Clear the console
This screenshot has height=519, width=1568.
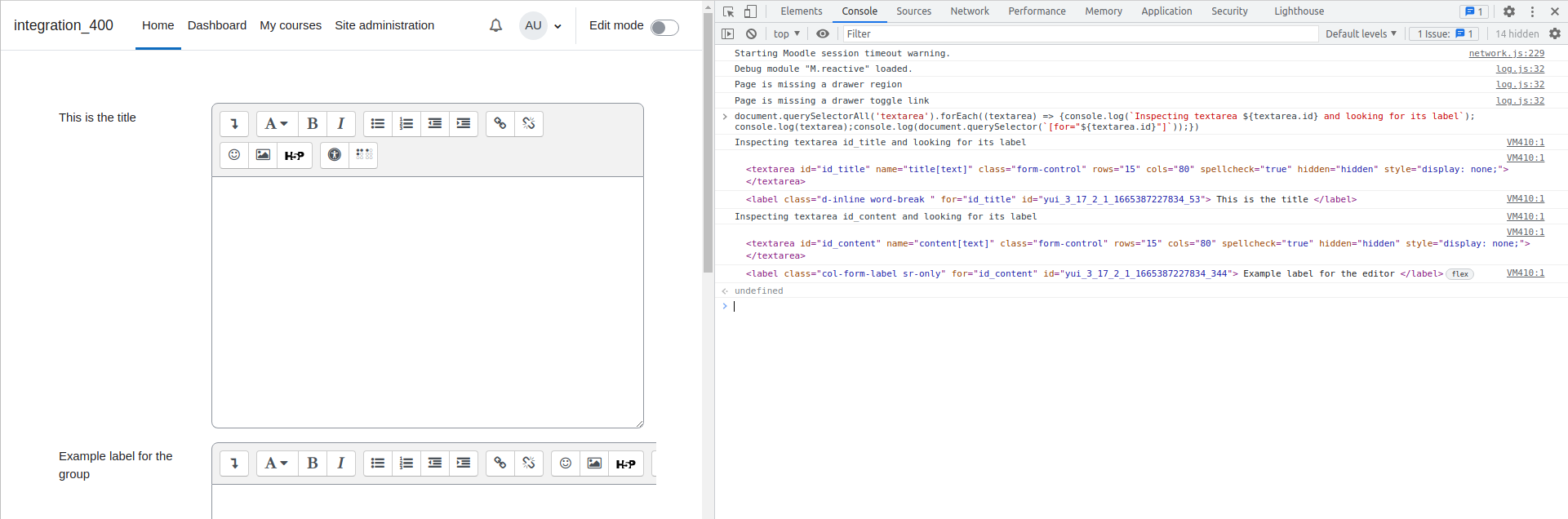coord(751,33)
